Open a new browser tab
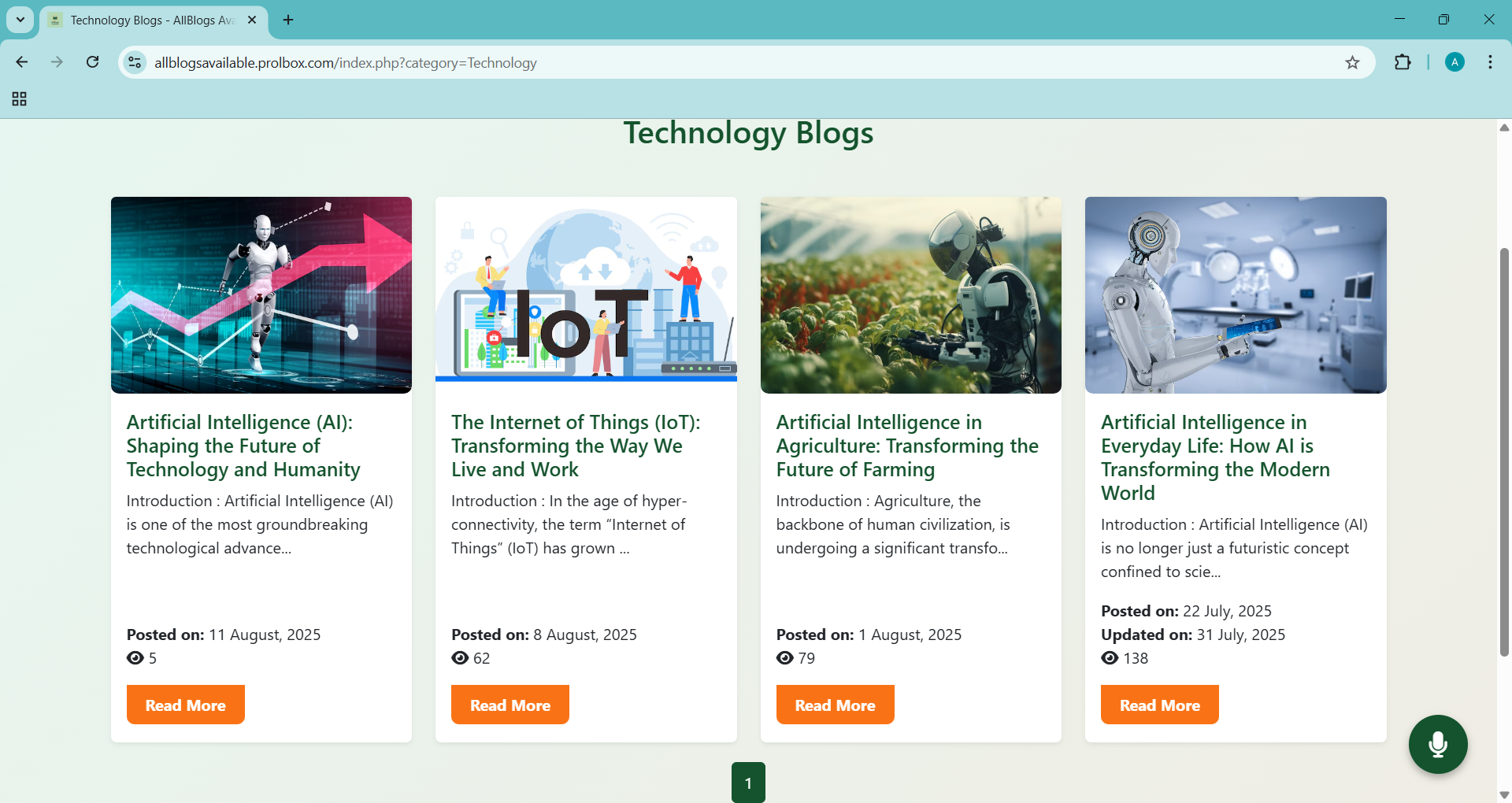The image size is (1512, 803). point(288,20)
